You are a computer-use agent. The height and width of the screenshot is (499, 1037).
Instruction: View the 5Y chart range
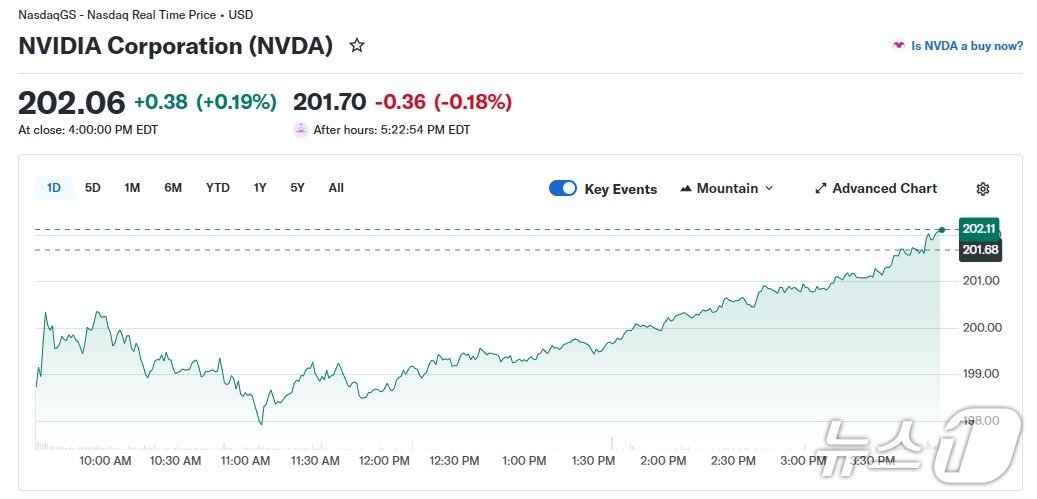click(298, 188)
